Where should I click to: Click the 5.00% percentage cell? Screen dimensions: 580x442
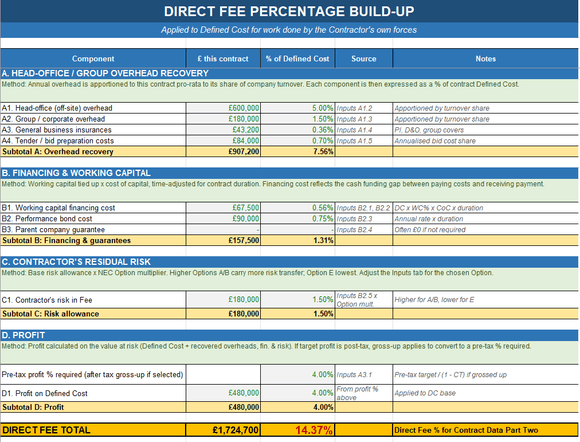click(x=297, y=108)
